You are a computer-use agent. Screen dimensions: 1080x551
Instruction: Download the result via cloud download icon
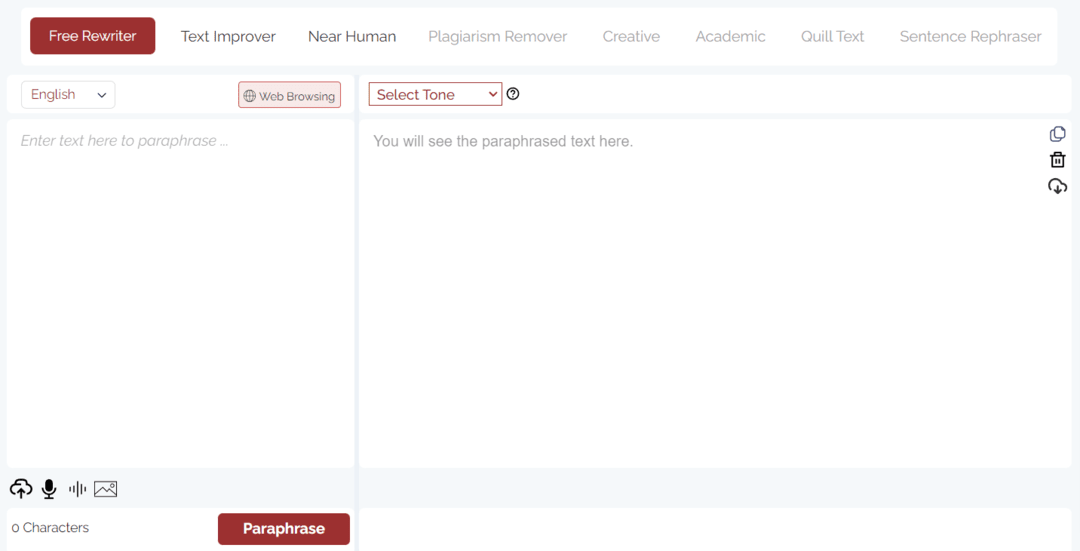(x=1057, y=186)
